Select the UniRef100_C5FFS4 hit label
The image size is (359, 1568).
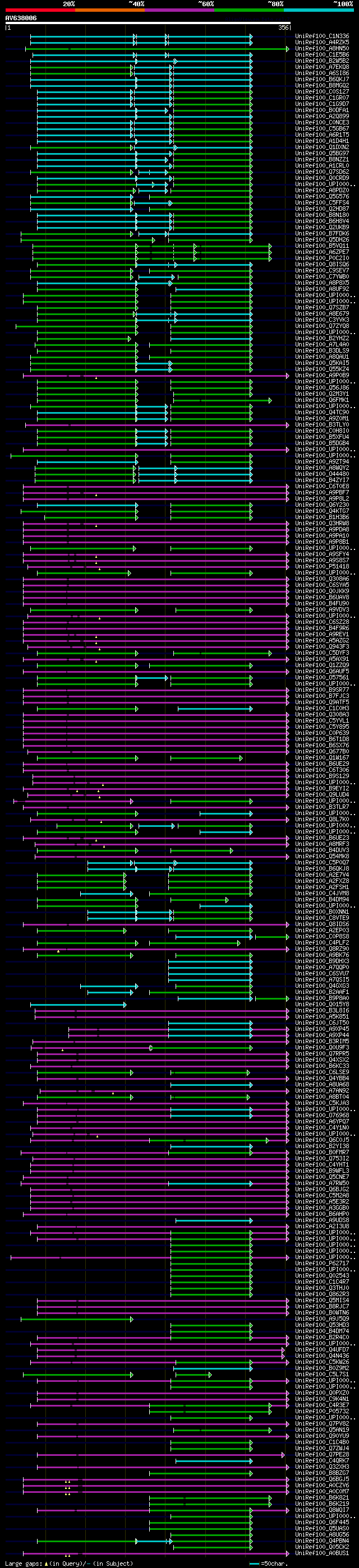click(322, 203)
